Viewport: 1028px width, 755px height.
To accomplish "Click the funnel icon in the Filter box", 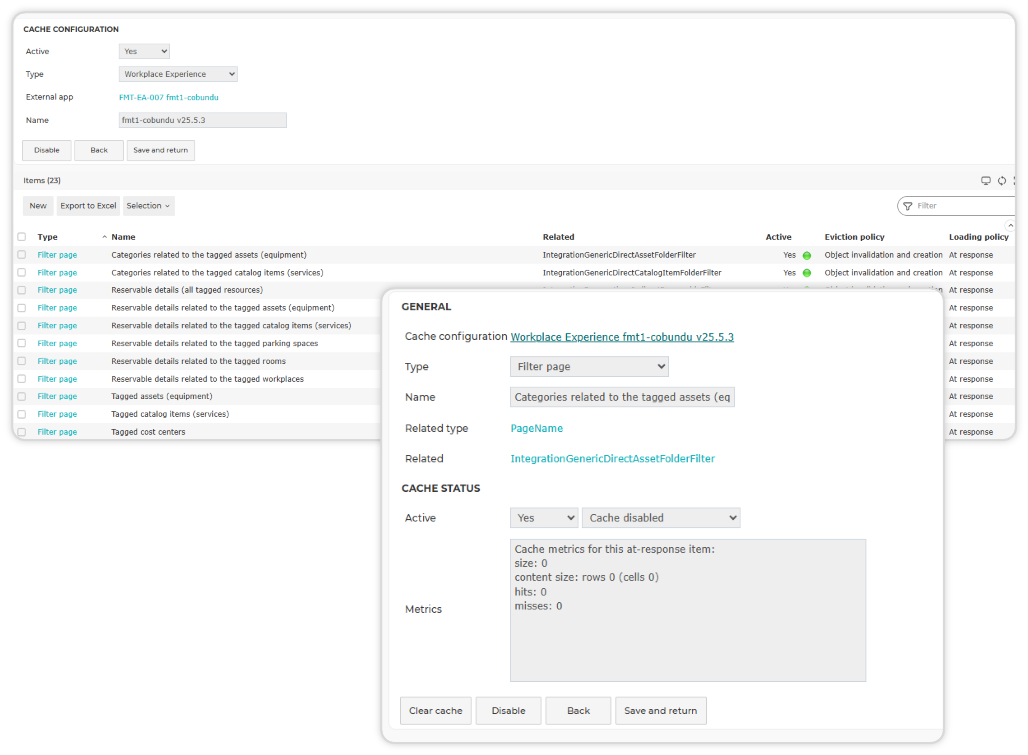I will click(x=907, y=206).
